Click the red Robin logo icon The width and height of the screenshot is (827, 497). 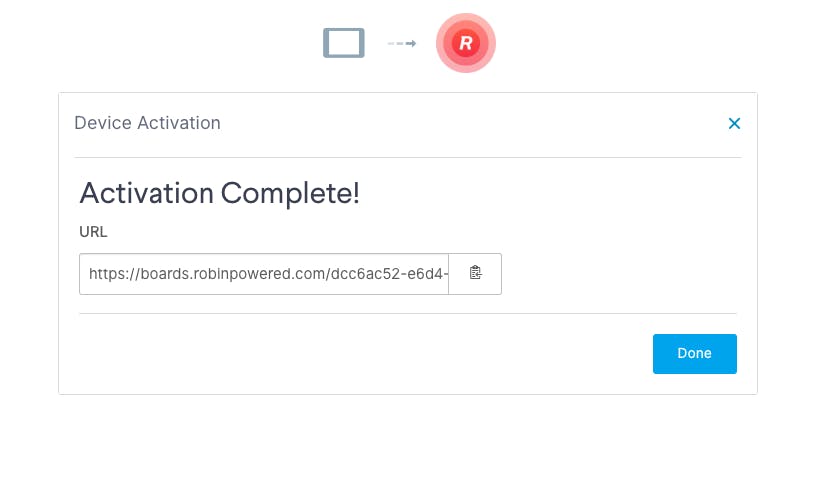466,43
